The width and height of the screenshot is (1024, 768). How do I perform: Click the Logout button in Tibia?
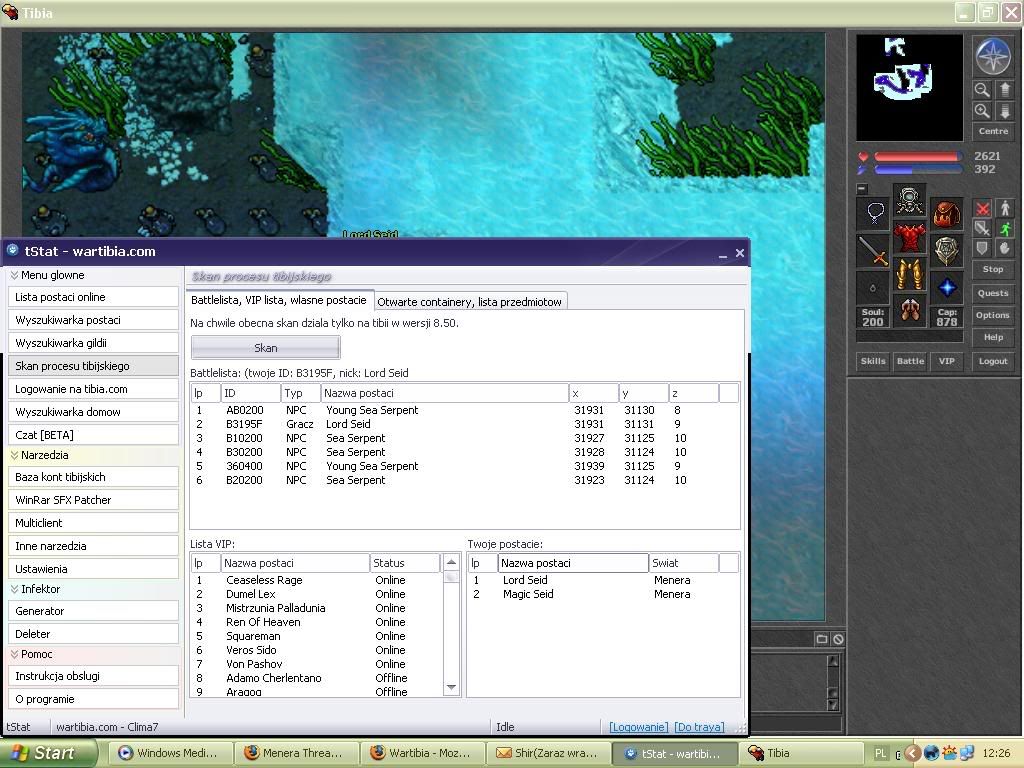pyautogui.click(x=993, y=361)
